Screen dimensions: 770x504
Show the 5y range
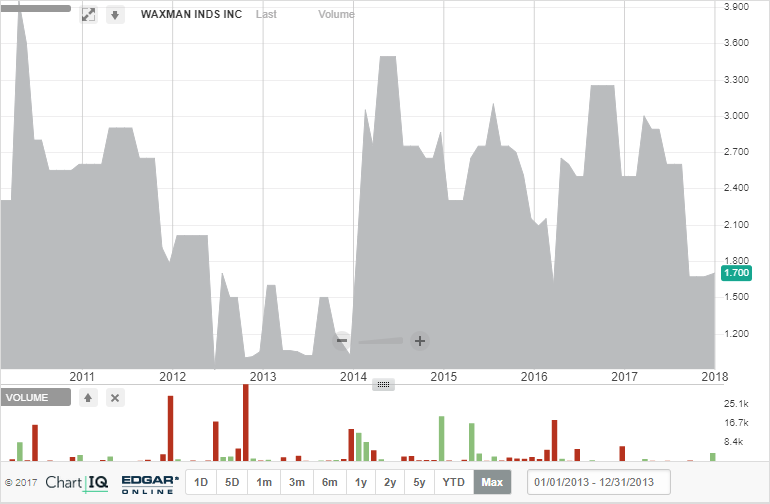point(419,482)
